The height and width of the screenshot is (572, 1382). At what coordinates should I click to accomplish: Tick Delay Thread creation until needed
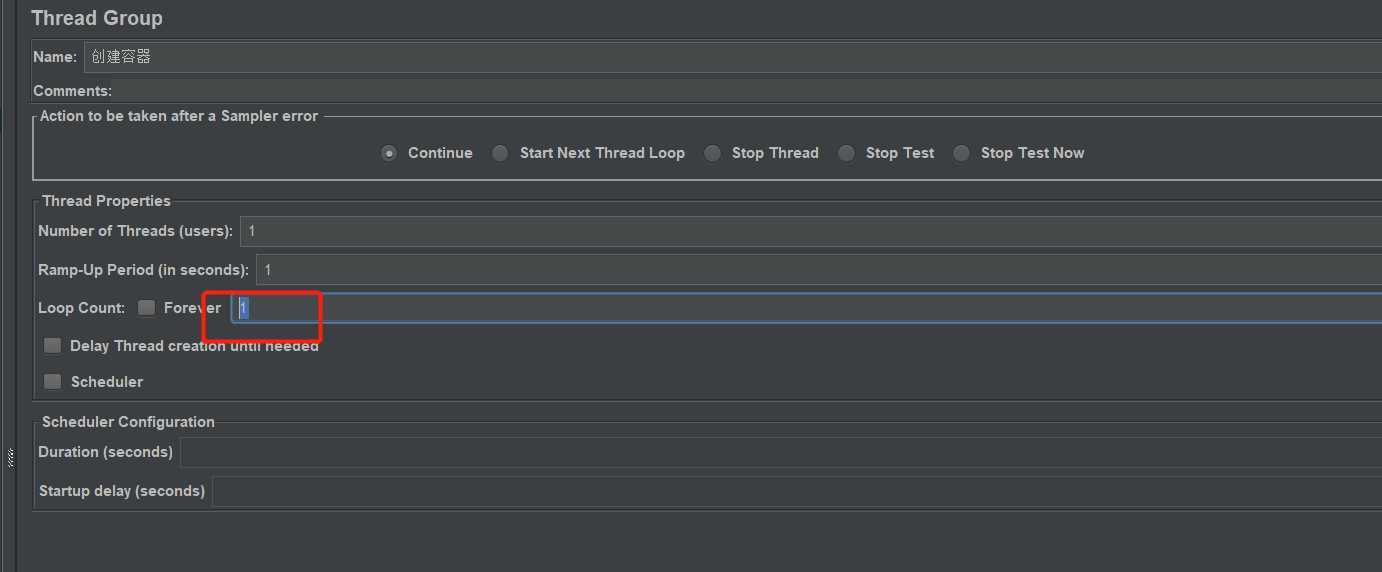(x=53, y=346)
